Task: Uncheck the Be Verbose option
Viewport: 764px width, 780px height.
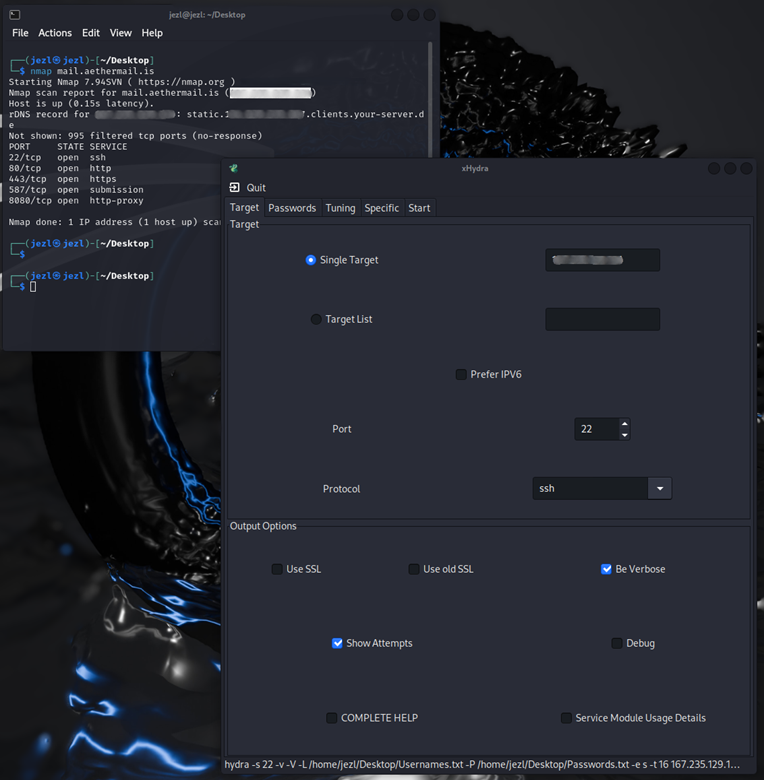Action: tap(606, 569)
